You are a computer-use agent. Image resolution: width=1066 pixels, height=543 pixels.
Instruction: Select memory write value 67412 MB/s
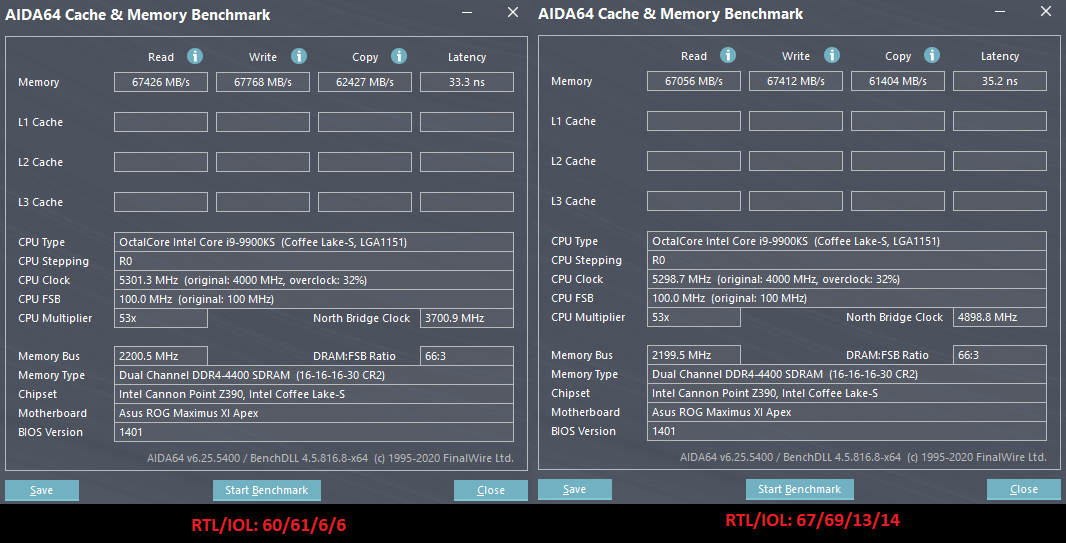coord(795,81)
